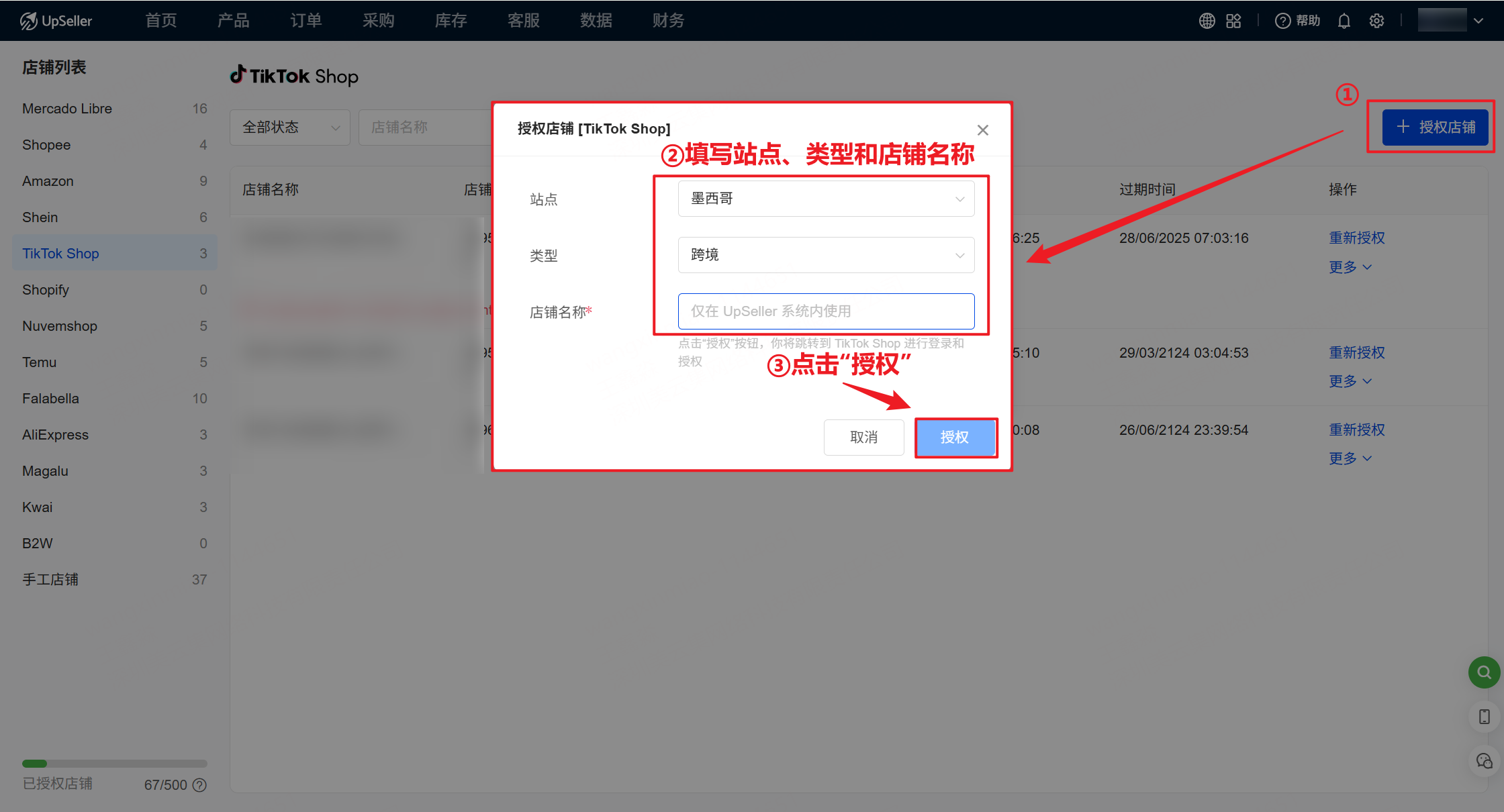Open the settings gear icon
This screenshot has height=812, width=1504.
[1376, 21]
